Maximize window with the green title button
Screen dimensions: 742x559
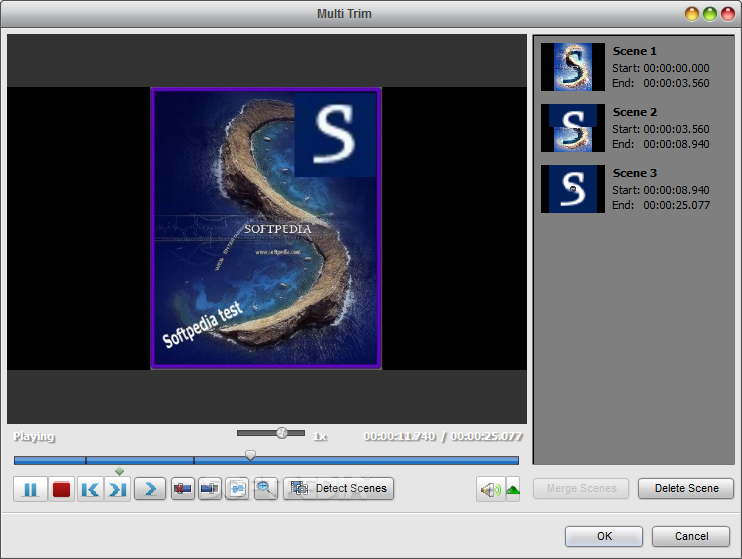coord(710,14)
